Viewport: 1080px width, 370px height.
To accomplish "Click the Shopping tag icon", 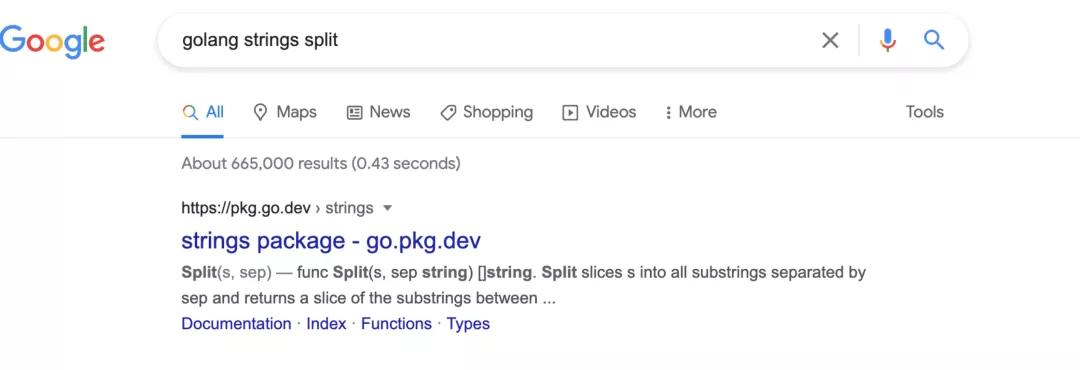I will tap(448, 113).
